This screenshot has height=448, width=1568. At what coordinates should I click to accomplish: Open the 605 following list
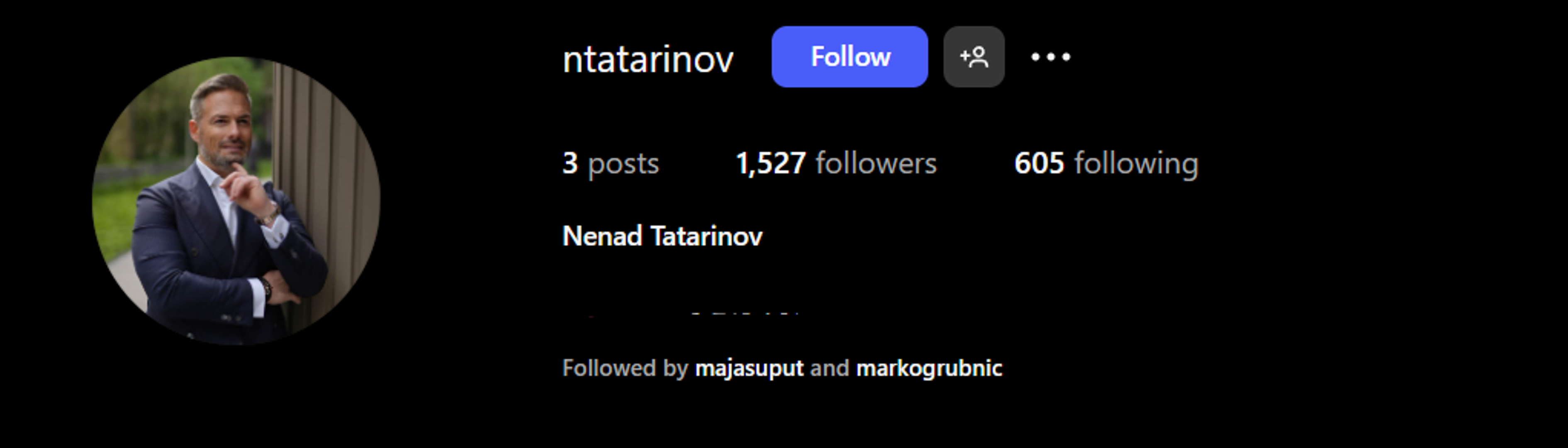(1106, 163)
